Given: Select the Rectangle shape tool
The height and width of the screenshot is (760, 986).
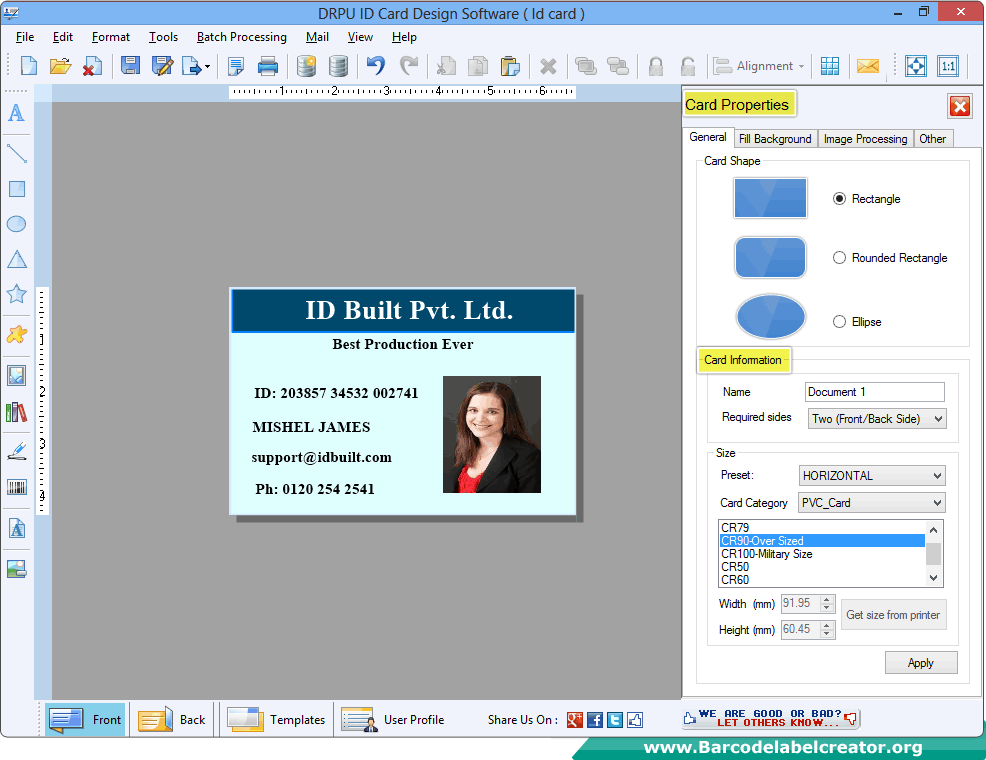Looking at the screenshot, I should pyautogui.click(x=17, y=189).
